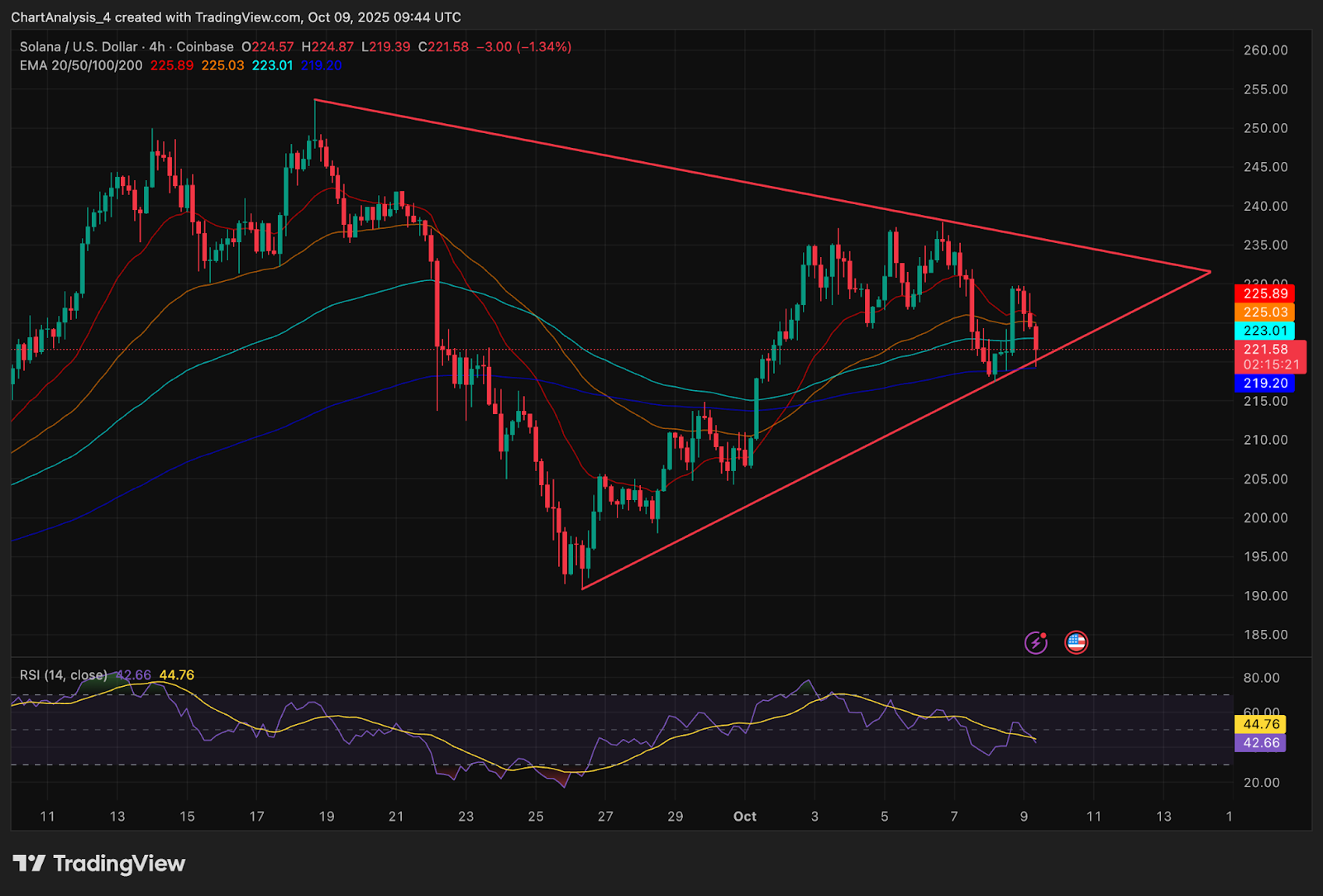
Task: Select the RSI (14, close) indicator label
Action: [64, 675]
